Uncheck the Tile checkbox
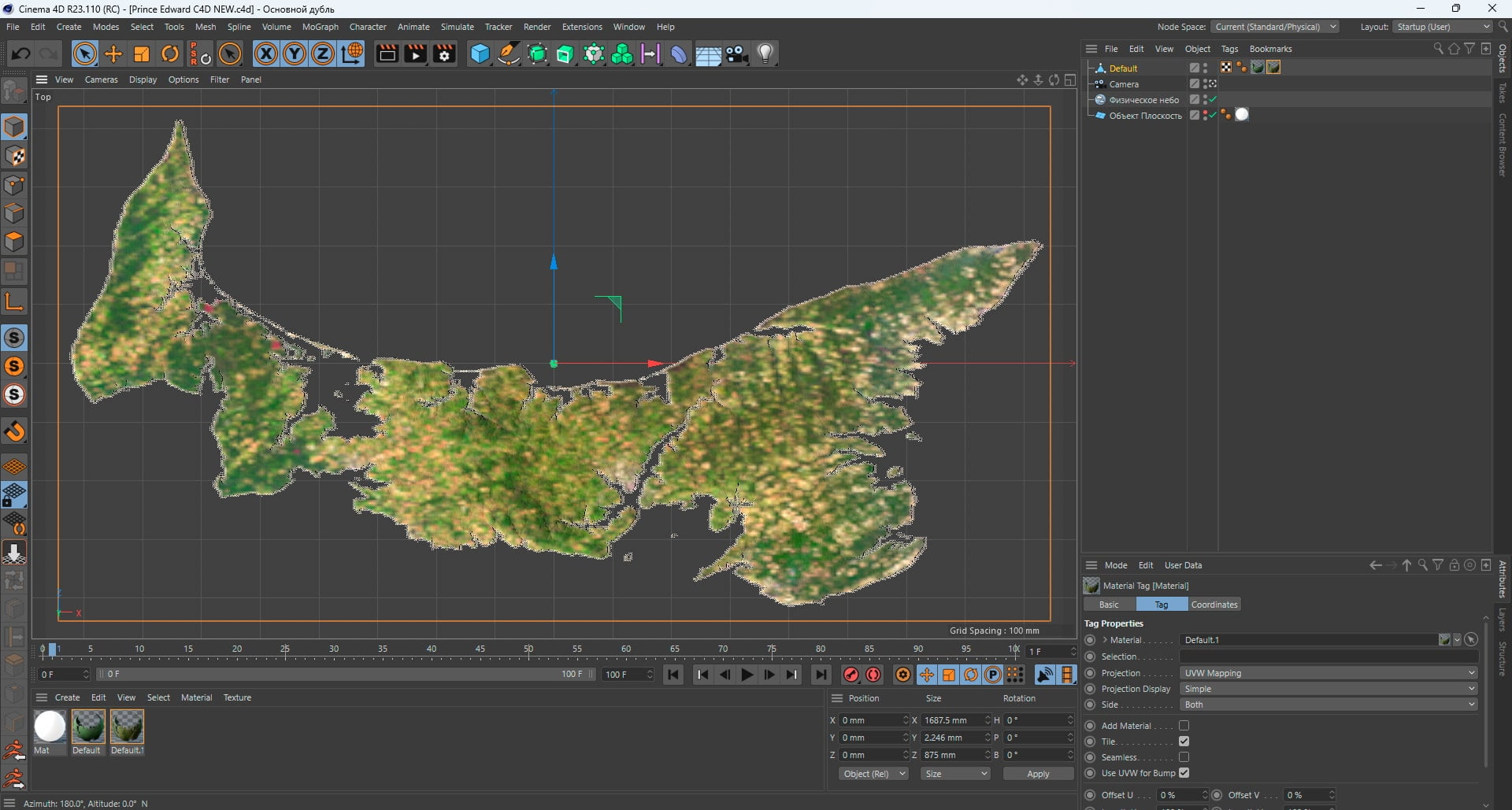 tap(1184, 742)
